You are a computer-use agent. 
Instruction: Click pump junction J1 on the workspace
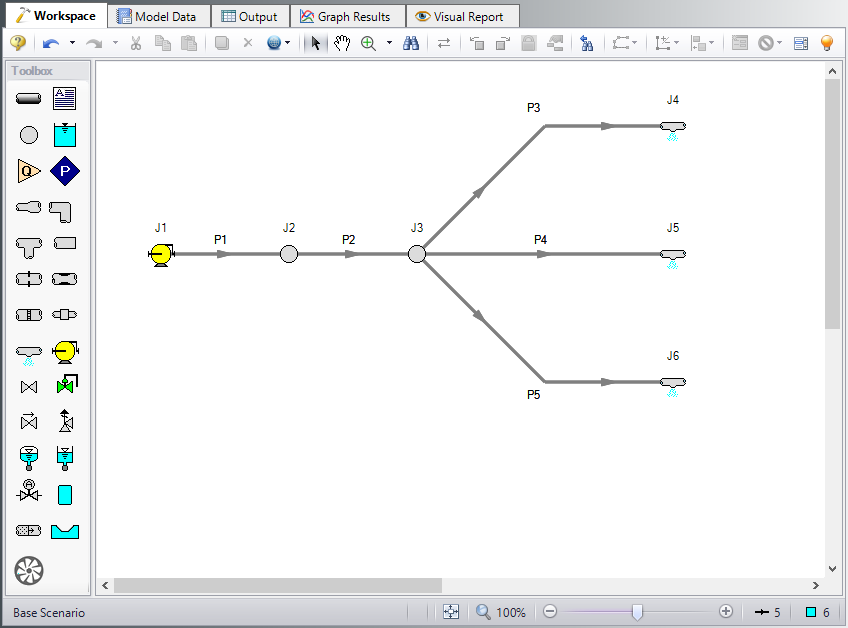(160, 254)
